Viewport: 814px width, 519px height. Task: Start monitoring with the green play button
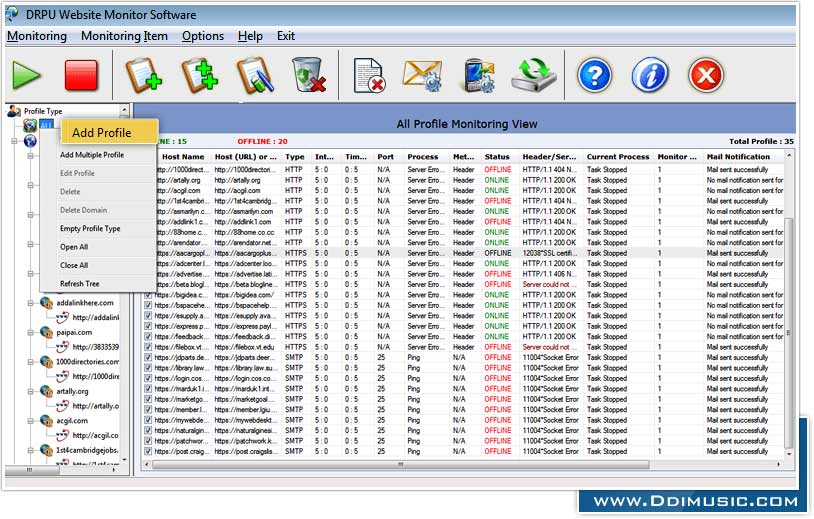pyautogui.click(x=26, y=75)
